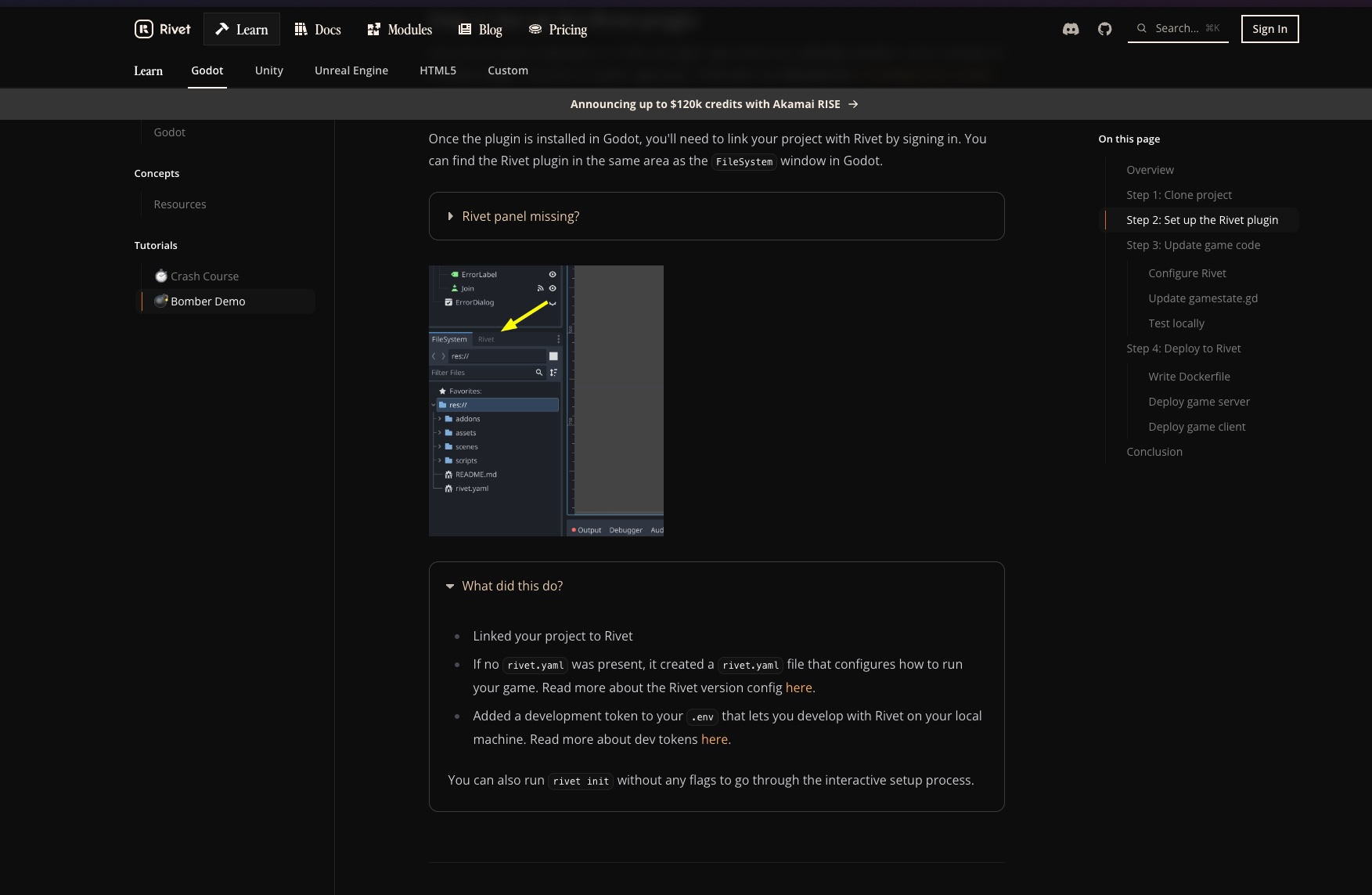Click the Godot editor screenshot thumbnail
Image resolution: width=1372 pixels, height=895 pixels.
click(x=546, y=400)
